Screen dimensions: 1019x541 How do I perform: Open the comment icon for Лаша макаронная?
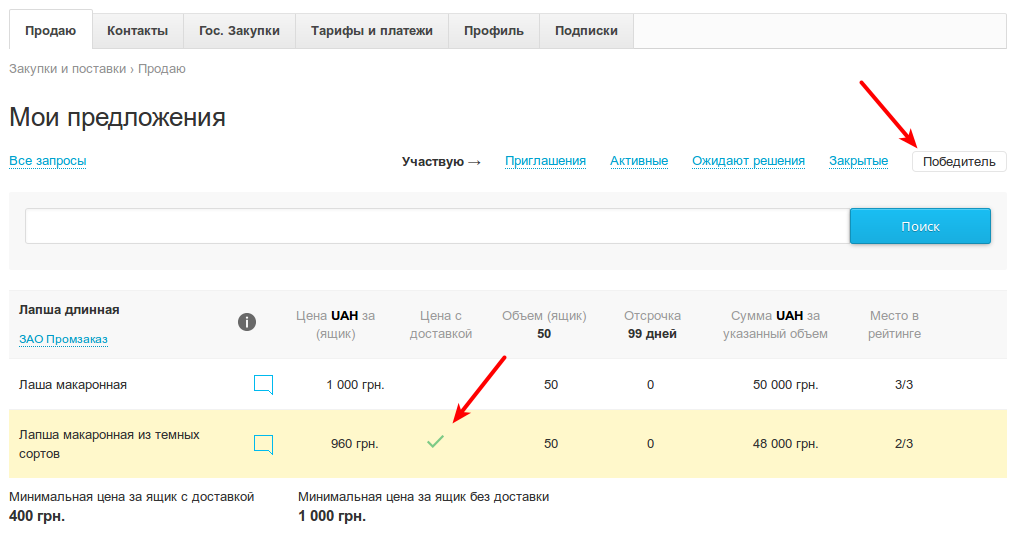(x=263, y=385)
